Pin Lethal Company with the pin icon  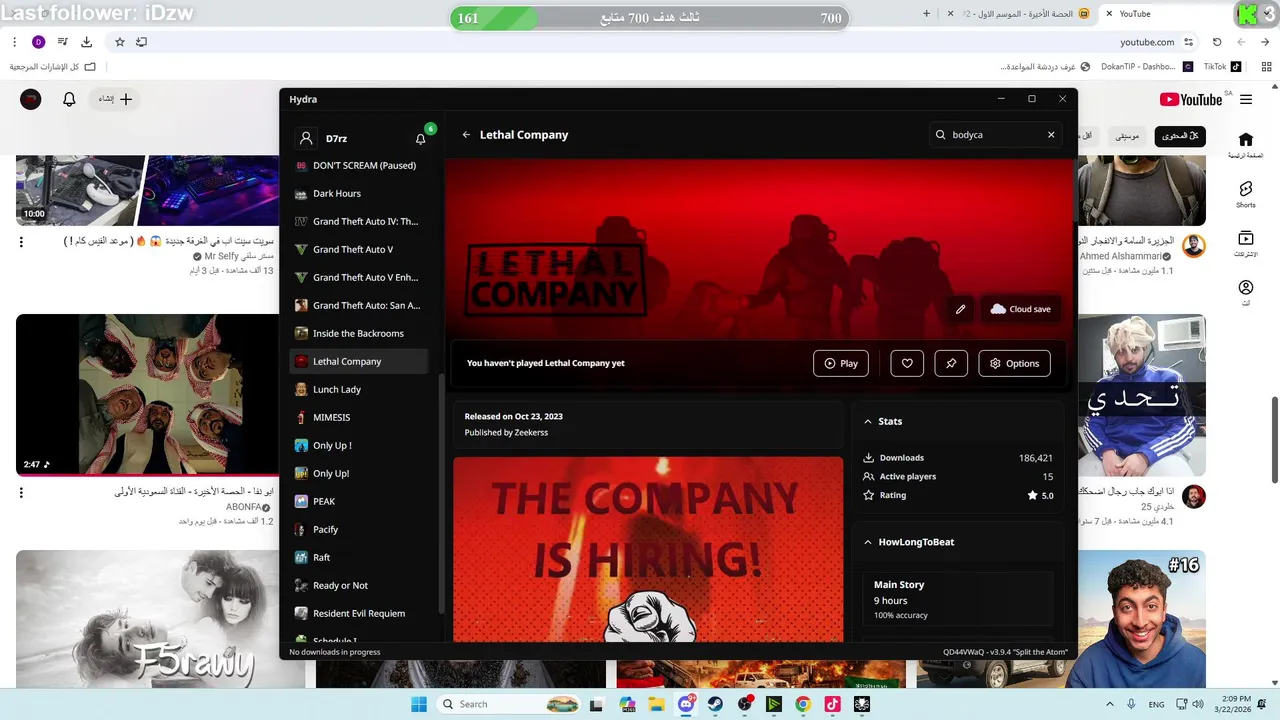click(951, 363)
